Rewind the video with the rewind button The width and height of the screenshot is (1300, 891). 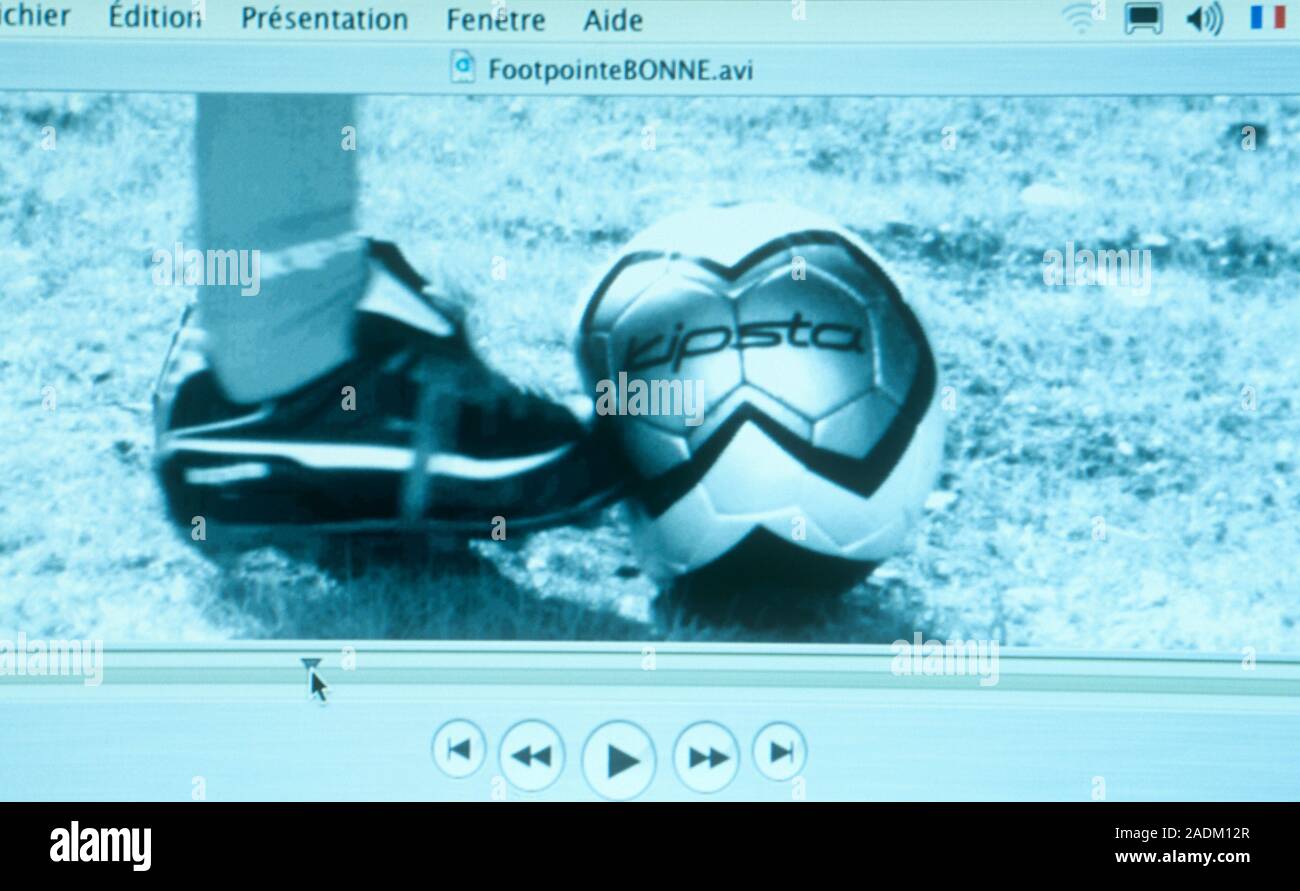(x=531, y=756)
